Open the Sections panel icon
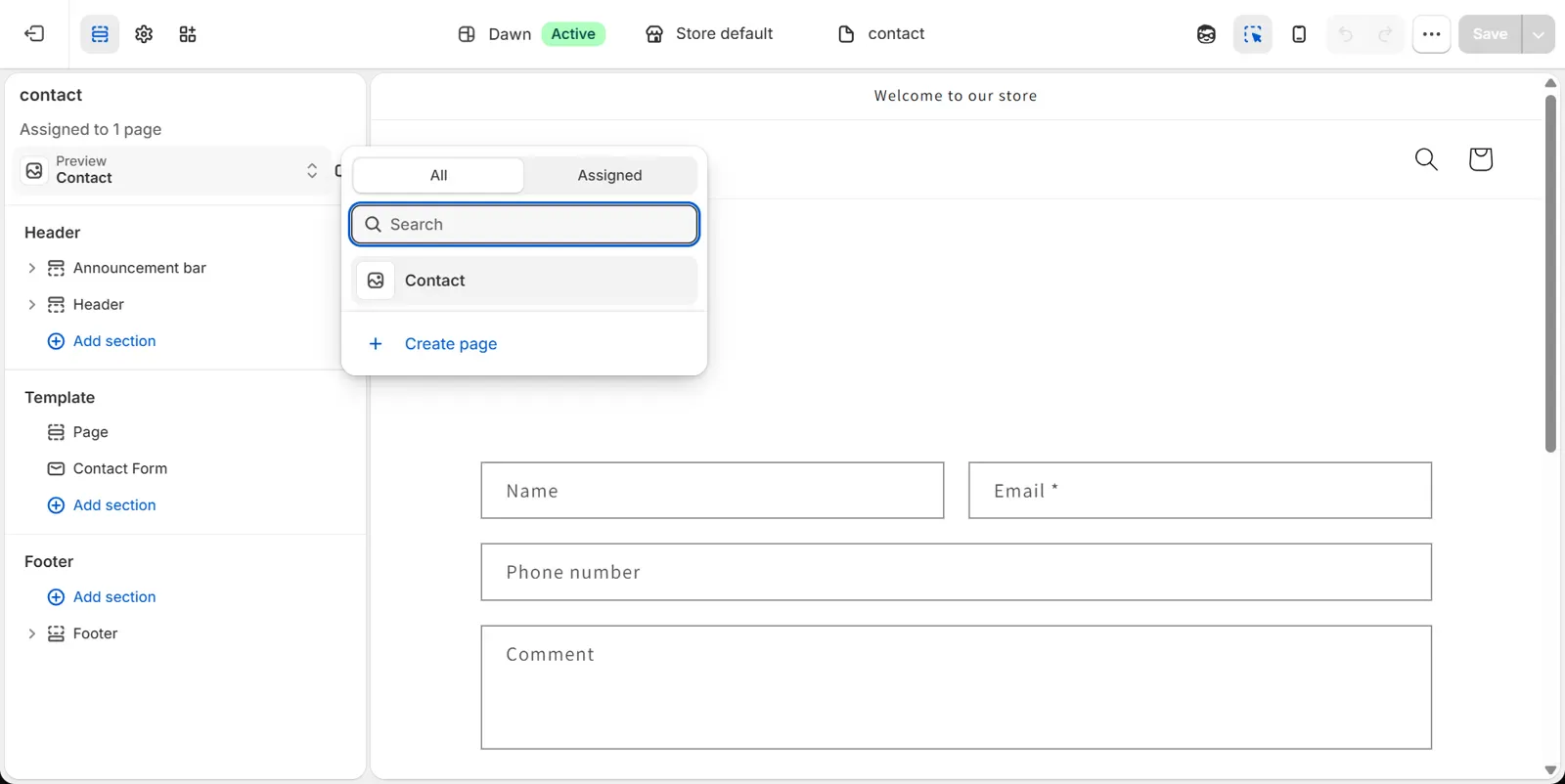The image size is (1565, 784). (100, 34)
